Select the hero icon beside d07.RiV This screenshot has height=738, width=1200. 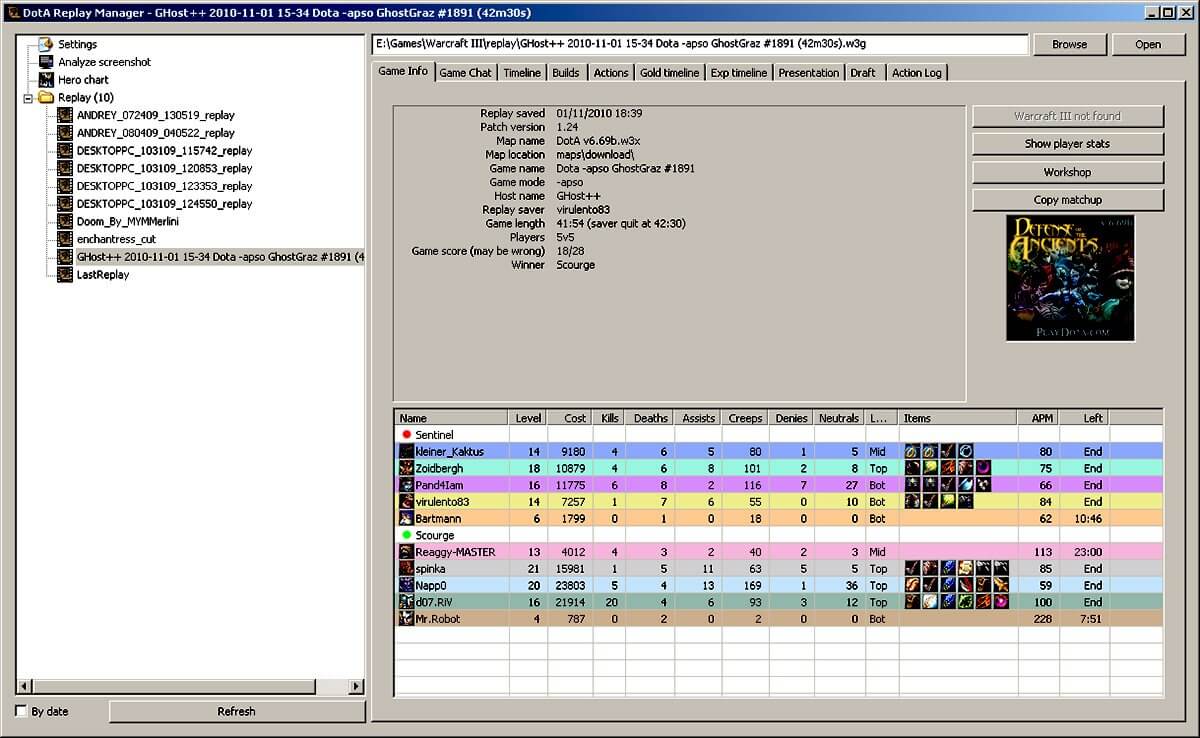point(406,602)
